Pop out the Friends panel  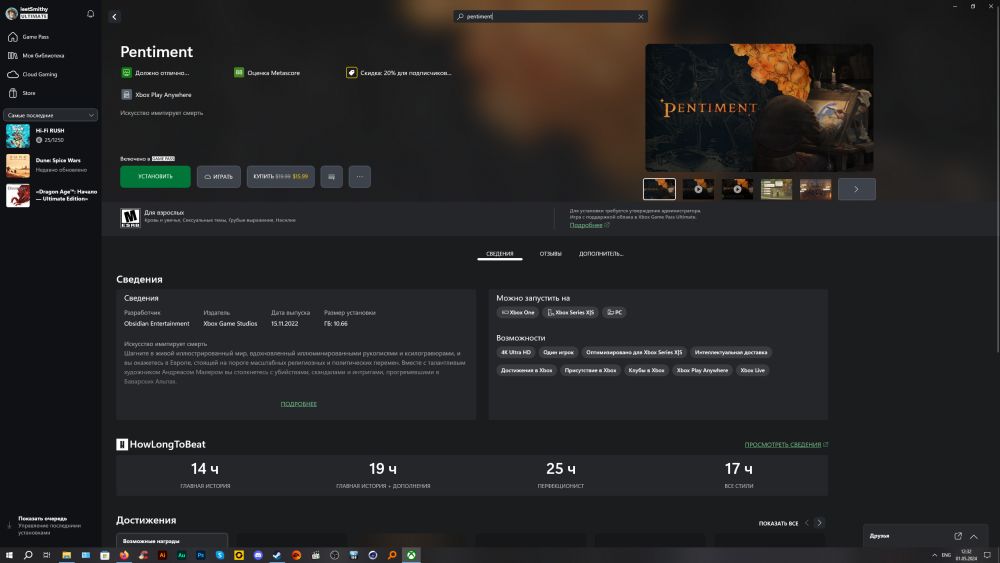click(958, 536)
